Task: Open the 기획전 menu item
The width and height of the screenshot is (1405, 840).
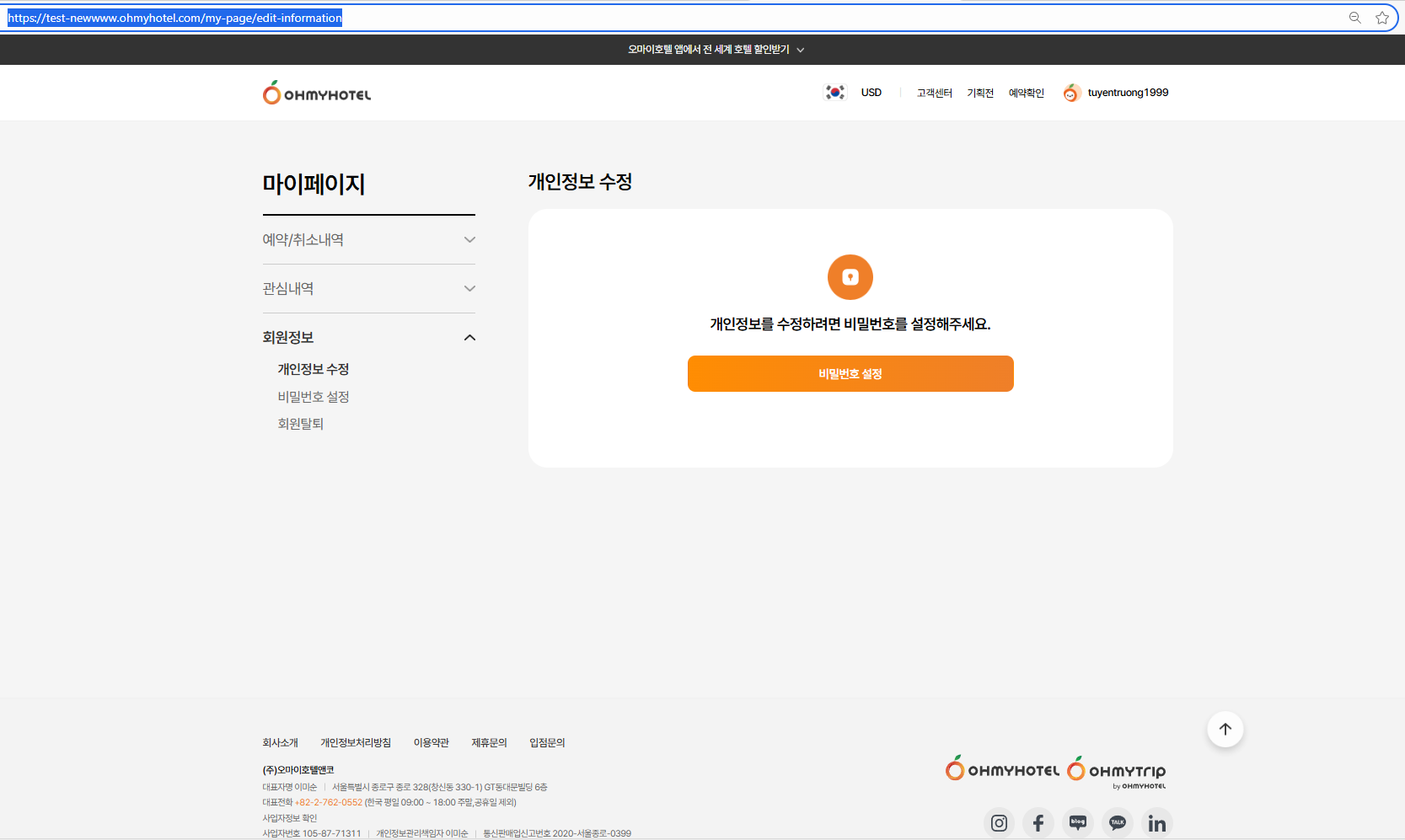Action: pos(980,93)
